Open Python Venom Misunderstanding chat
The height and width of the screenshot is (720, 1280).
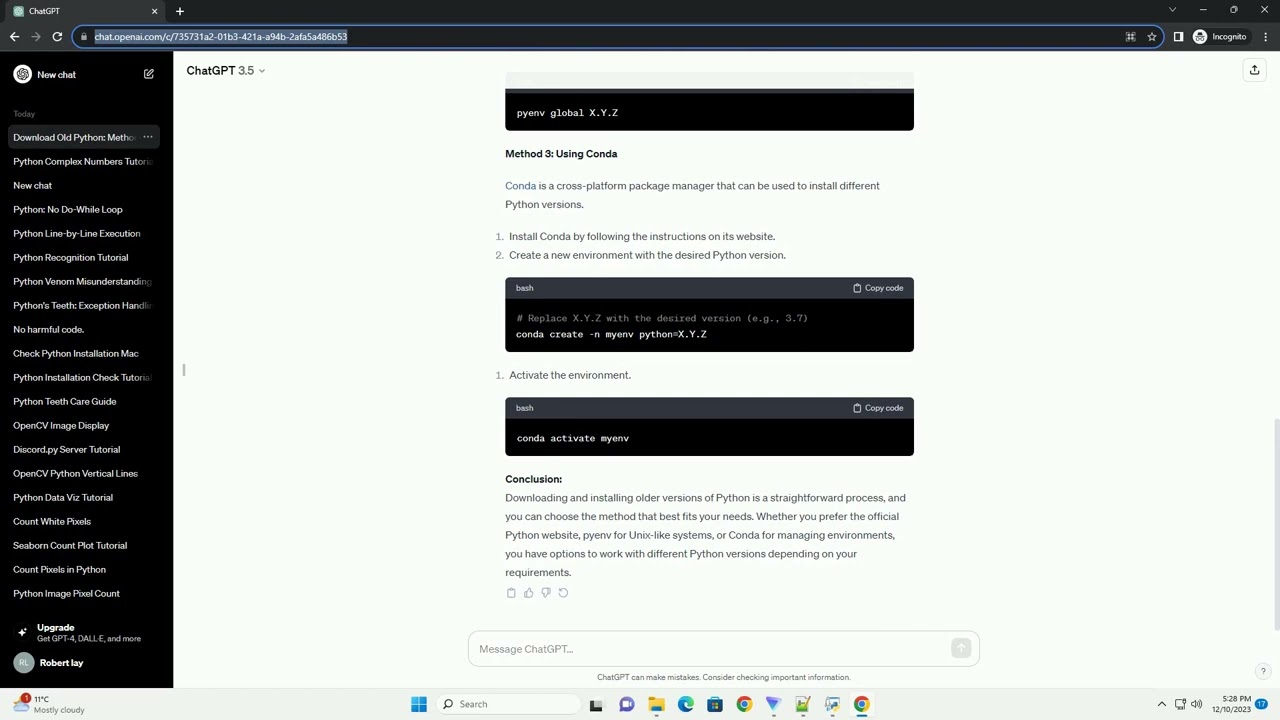(x=86, y=281)
